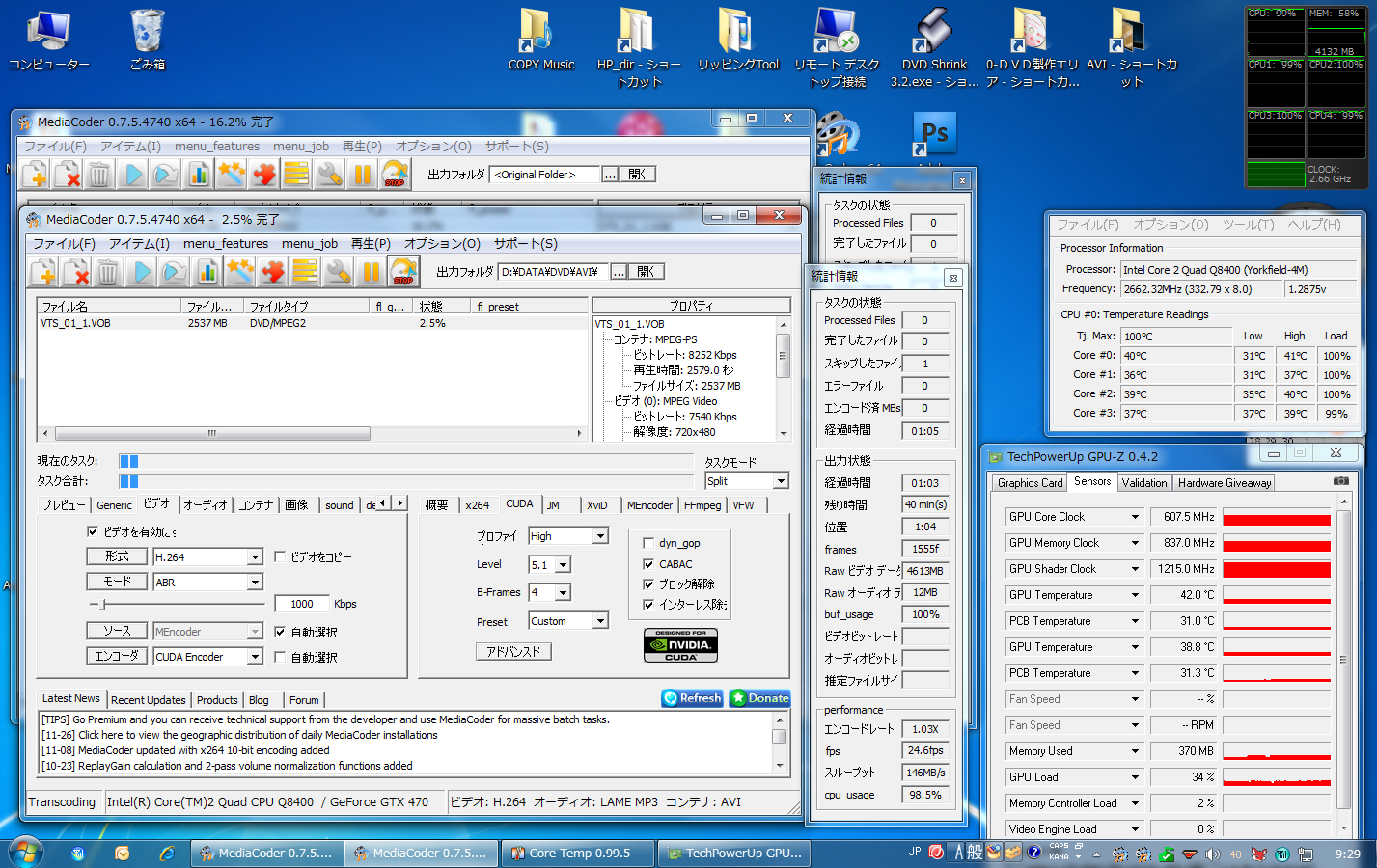Open ファイル(F) menu in the front MediaCoder
Viewport: 1377px width, 868px height.
pos(65,244)
